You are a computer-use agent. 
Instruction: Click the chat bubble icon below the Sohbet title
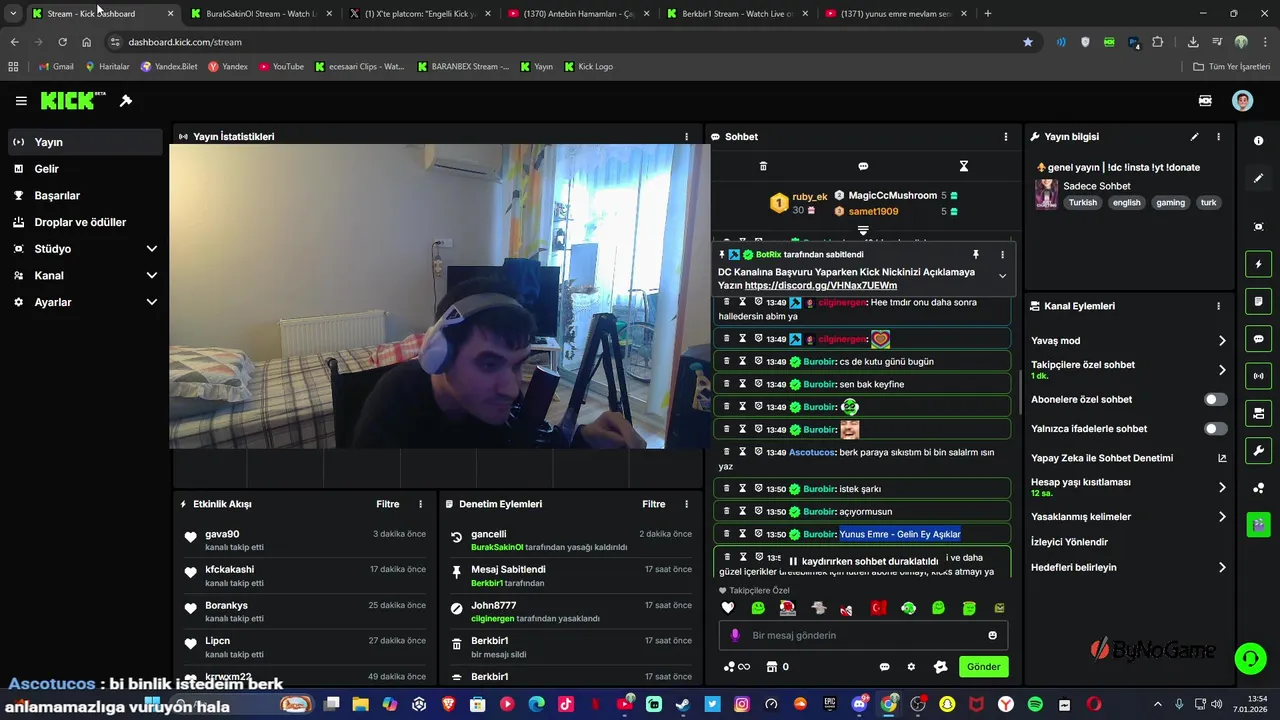point(863,166)
